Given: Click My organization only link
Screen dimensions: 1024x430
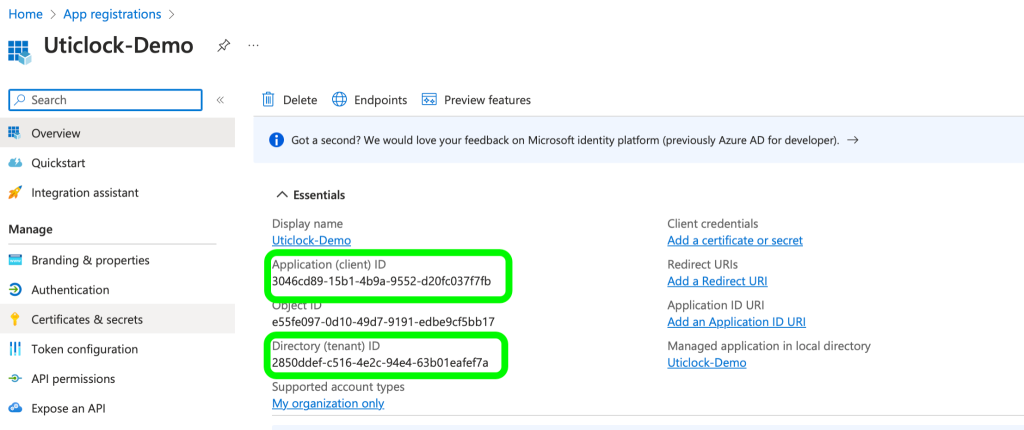Looking at the screenshot, I should pyautogui.click(x=328, y=403).
